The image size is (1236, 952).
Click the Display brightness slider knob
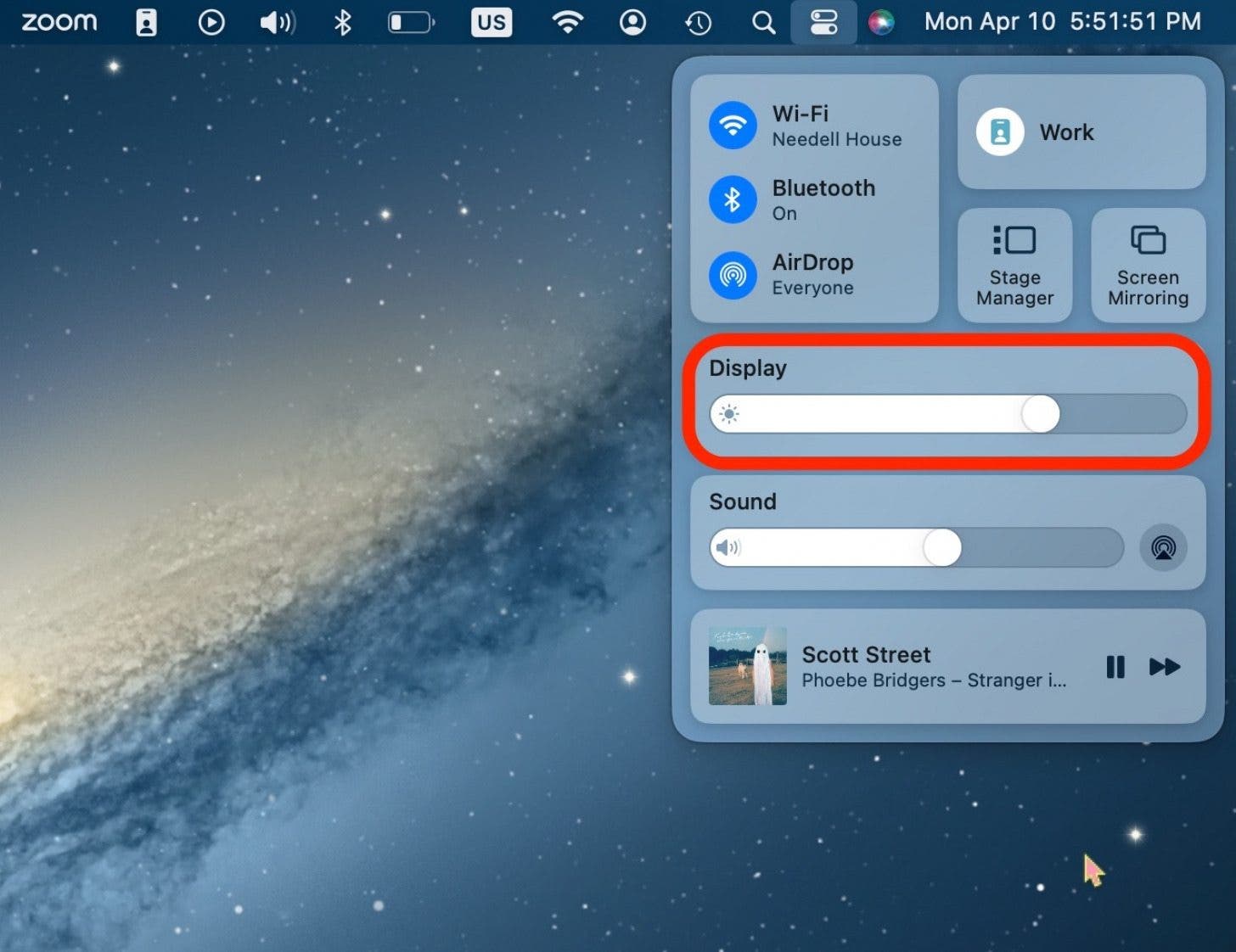point(1040,414)
